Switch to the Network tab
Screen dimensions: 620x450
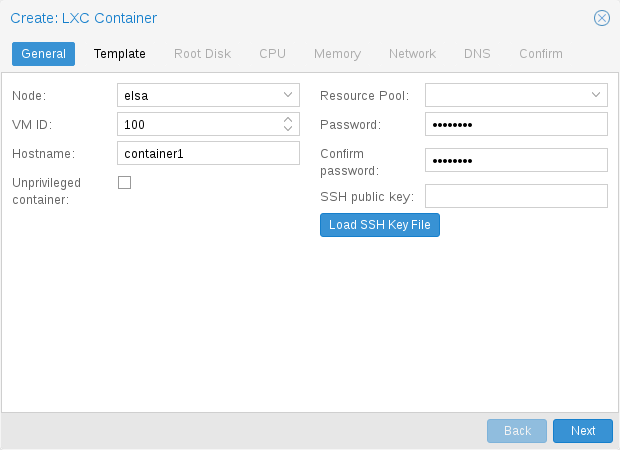click(412, 54)
